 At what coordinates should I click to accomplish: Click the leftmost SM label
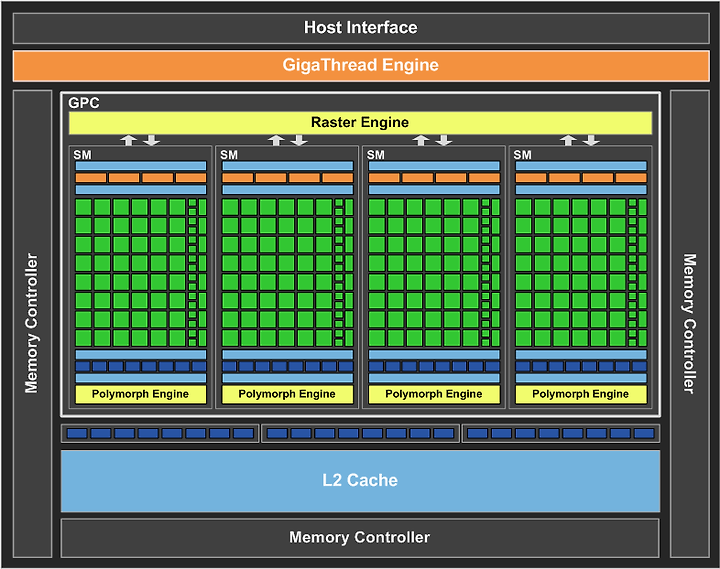82,155
